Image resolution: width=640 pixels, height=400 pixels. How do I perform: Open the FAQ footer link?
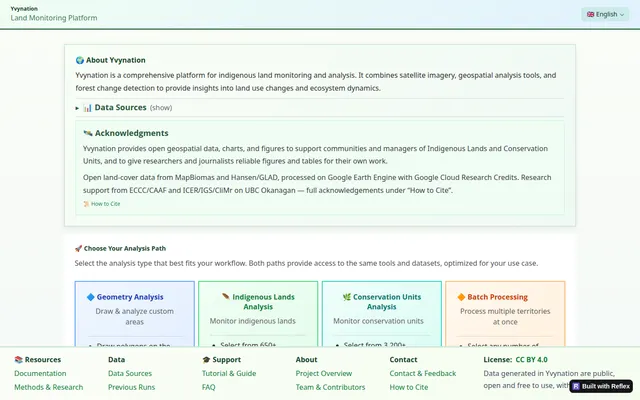(209, 387)
